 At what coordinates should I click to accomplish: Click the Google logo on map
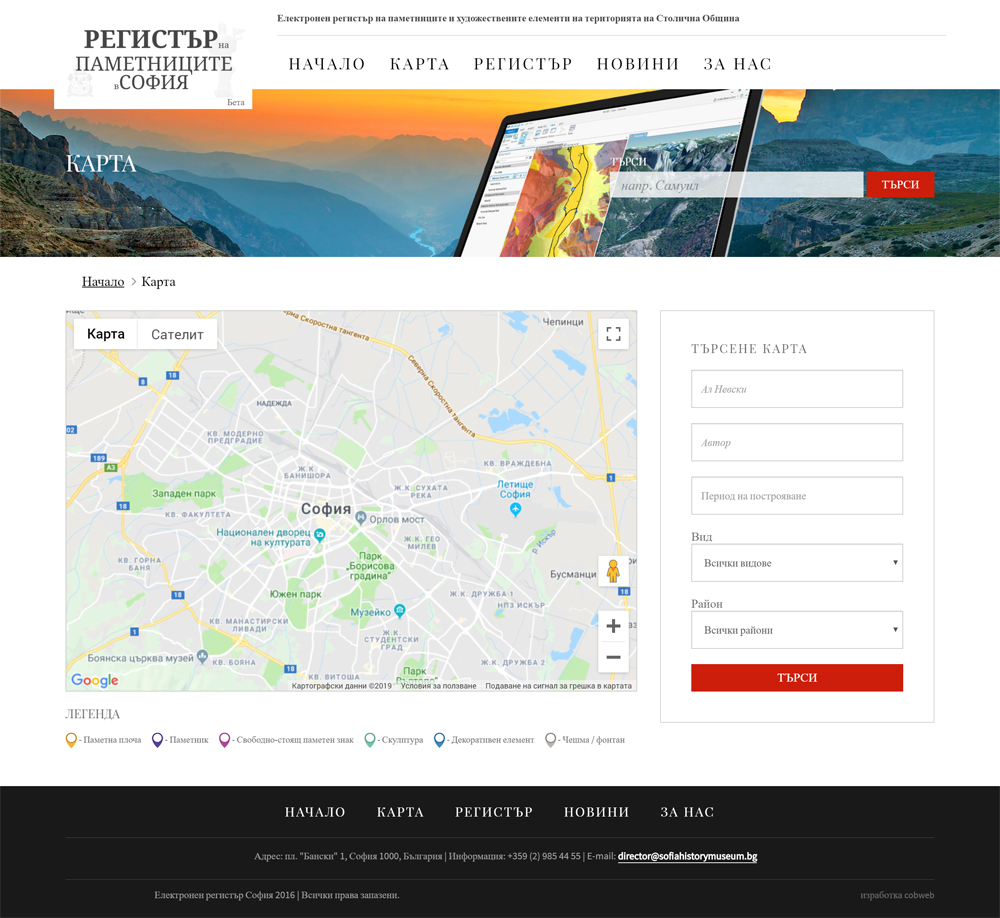(x=94, y=680)
